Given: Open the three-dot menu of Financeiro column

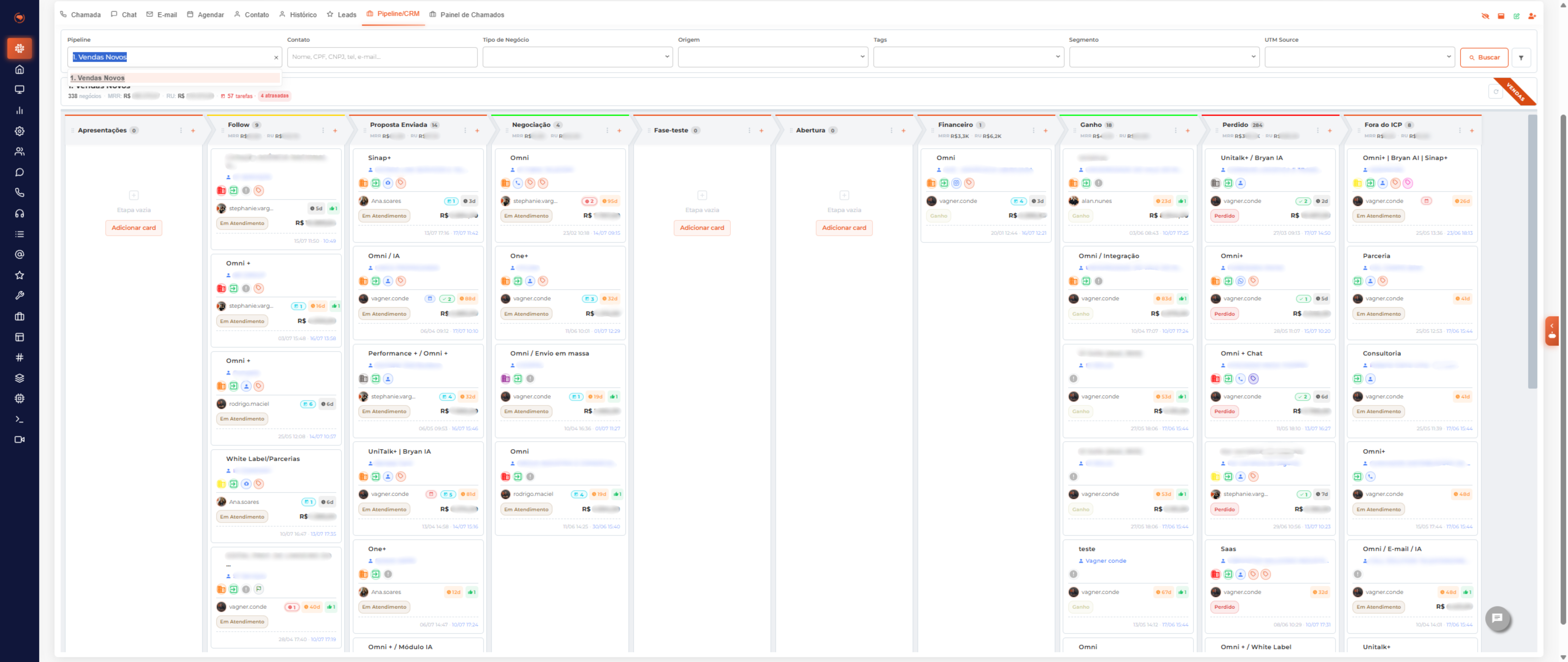Looking at the screenshot, I should click(x=1034, y=130).
